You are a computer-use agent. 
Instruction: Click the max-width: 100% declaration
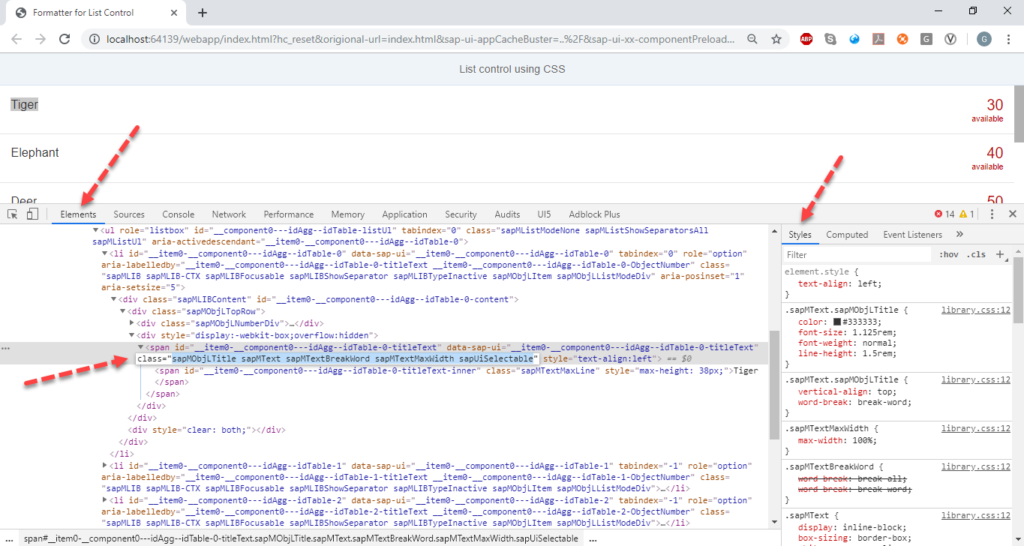[x=837, y=440]
